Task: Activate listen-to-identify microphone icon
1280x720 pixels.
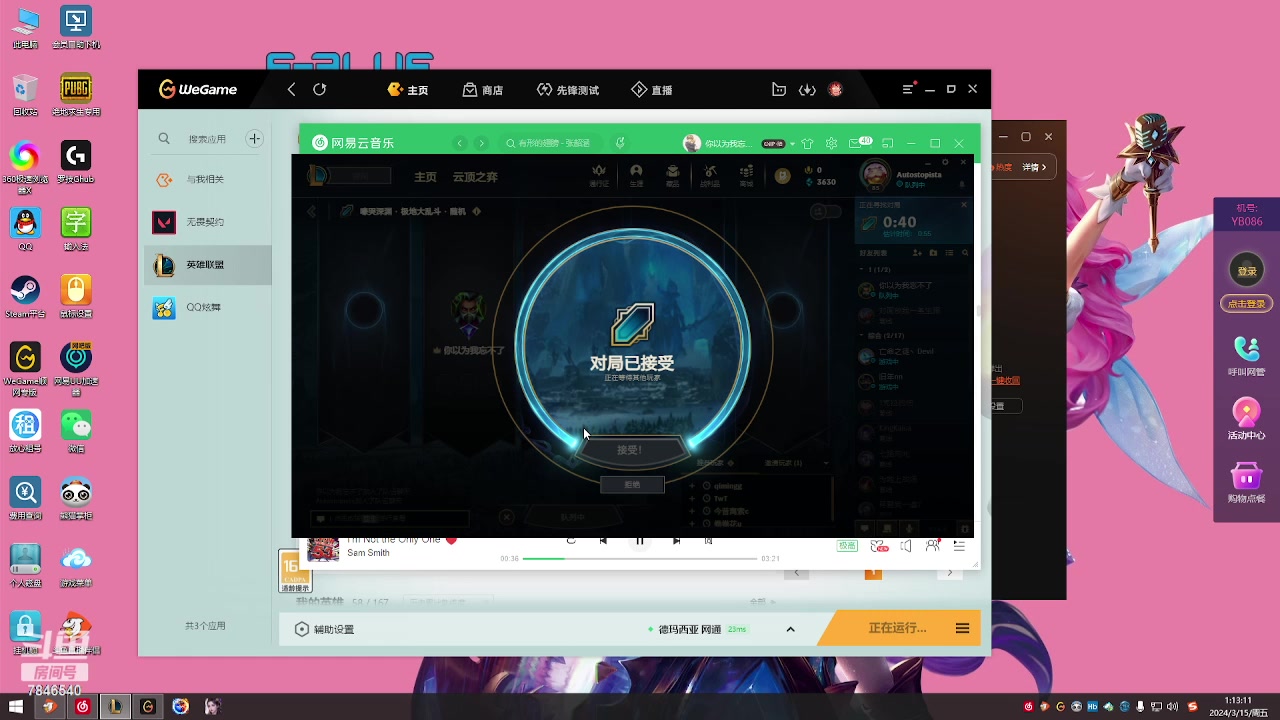Action: [x=620, y=143]
